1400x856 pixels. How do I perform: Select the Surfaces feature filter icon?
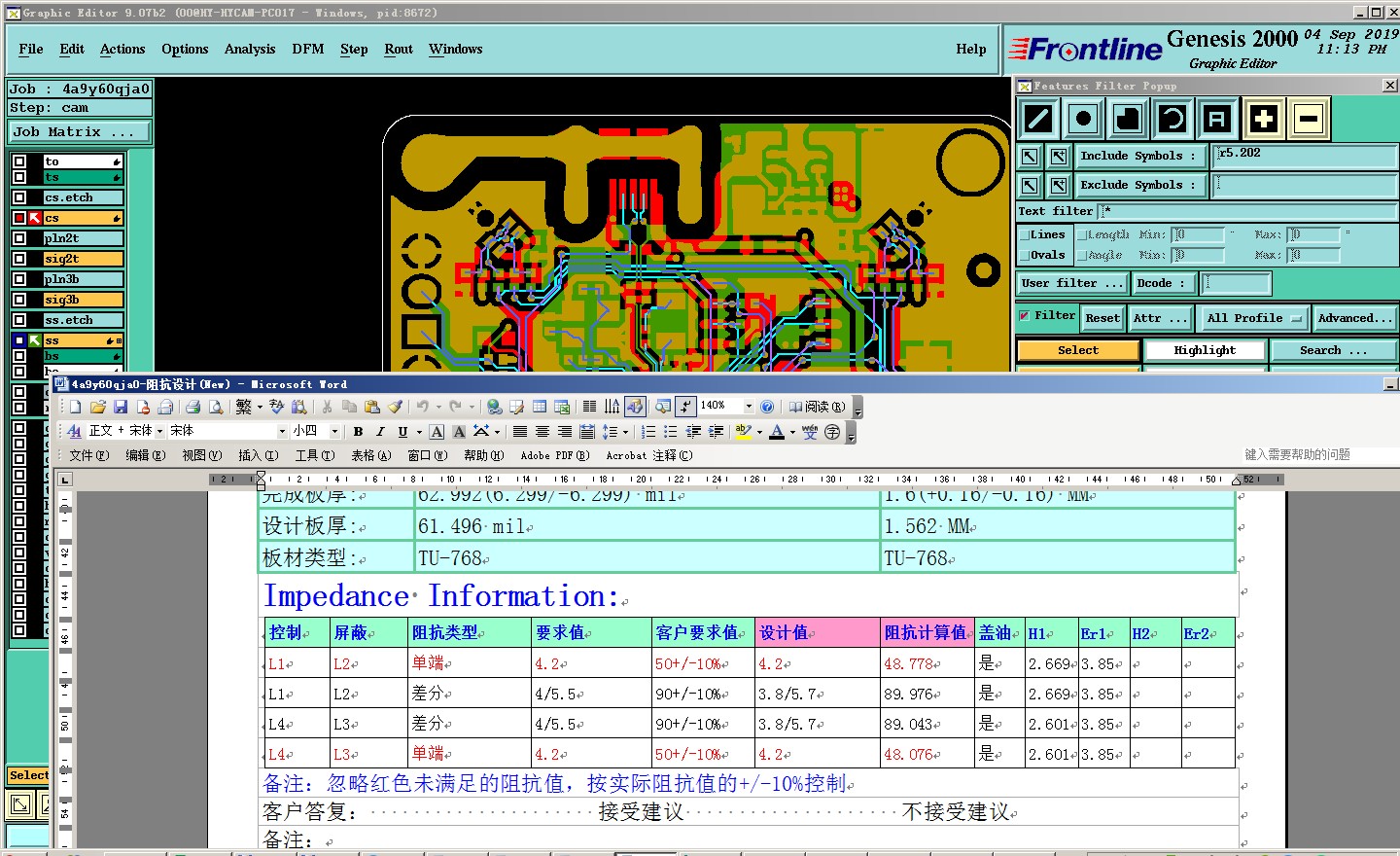click(x=1128, y=120)
